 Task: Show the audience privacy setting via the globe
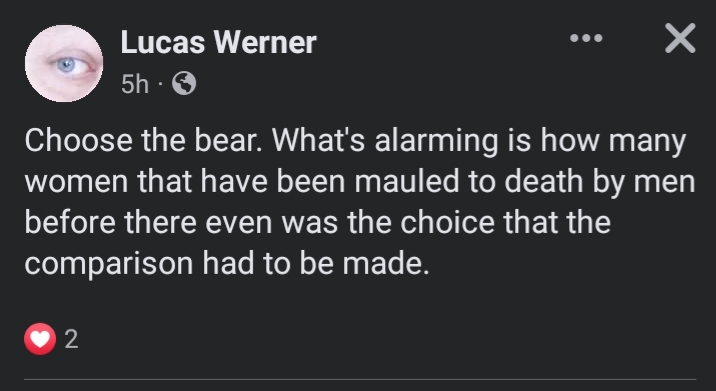[x=184, y=84]
